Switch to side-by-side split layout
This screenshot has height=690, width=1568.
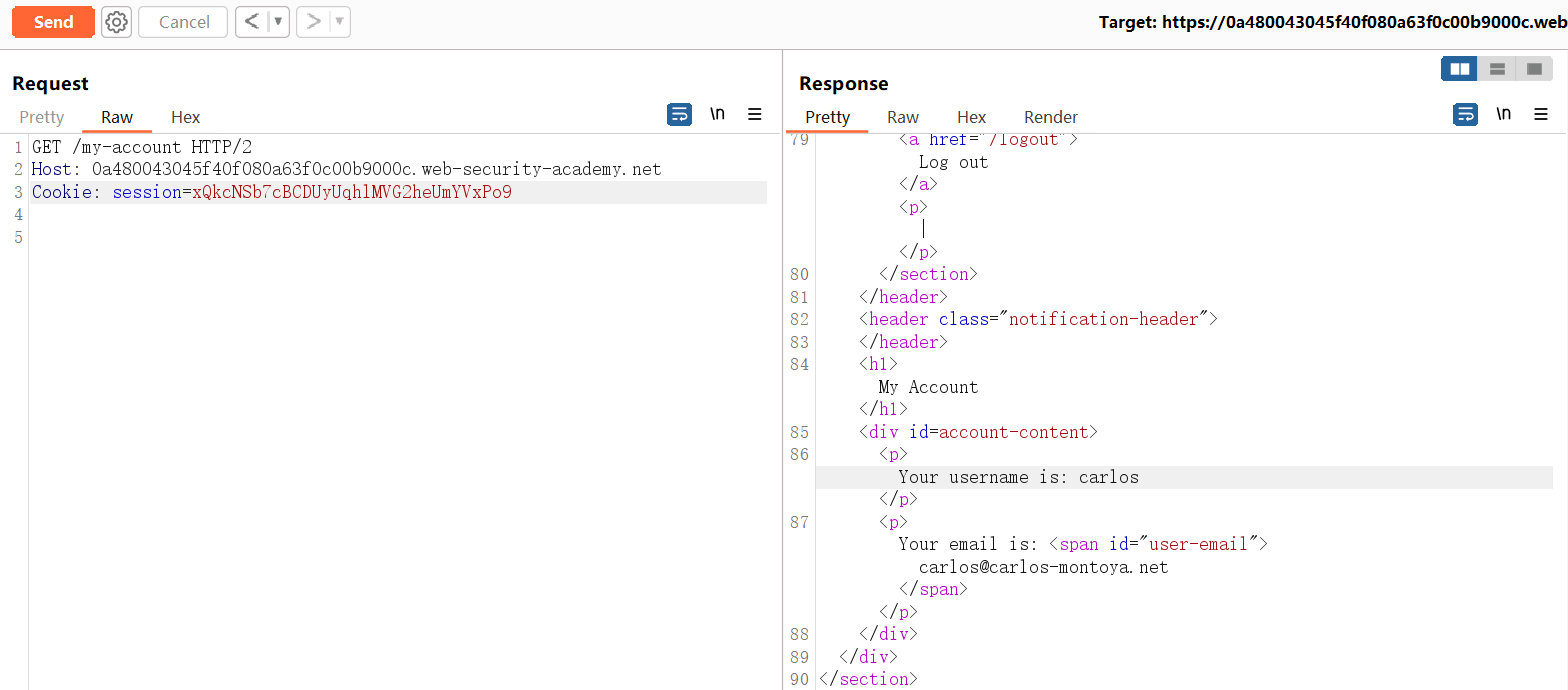pyautogui.click(x=1460, y=69)
